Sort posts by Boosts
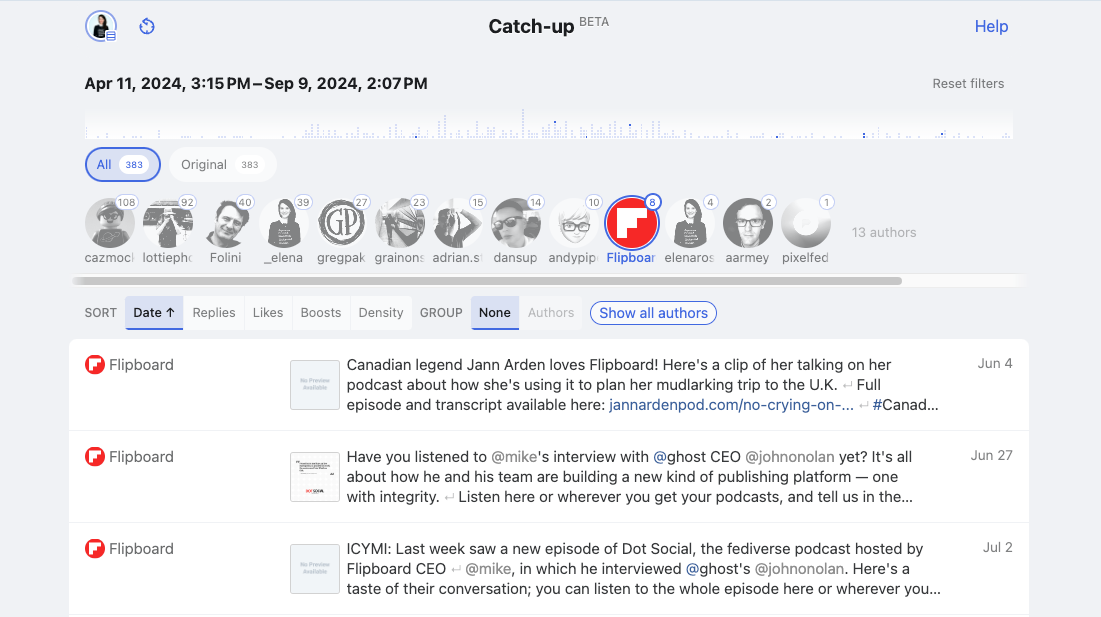The height and width of the screenshot is (617, 1101). coord(321,313)
